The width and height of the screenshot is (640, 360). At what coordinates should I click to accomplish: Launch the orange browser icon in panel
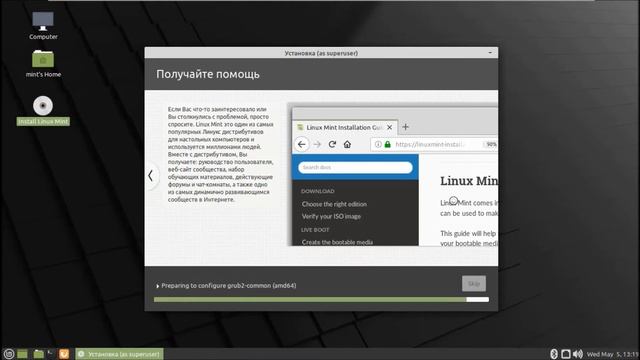click(x=64, y=354)
